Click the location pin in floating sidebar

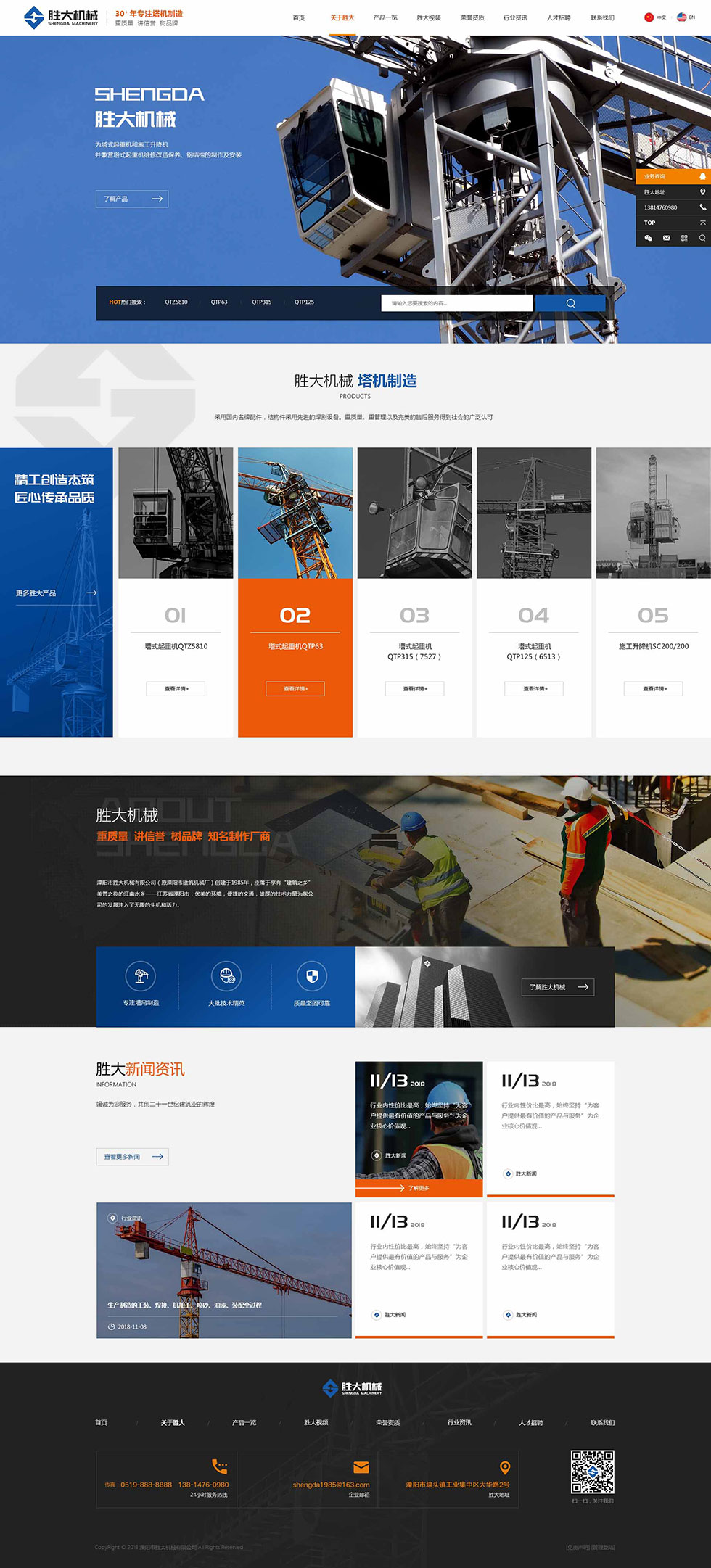(702, 192)
